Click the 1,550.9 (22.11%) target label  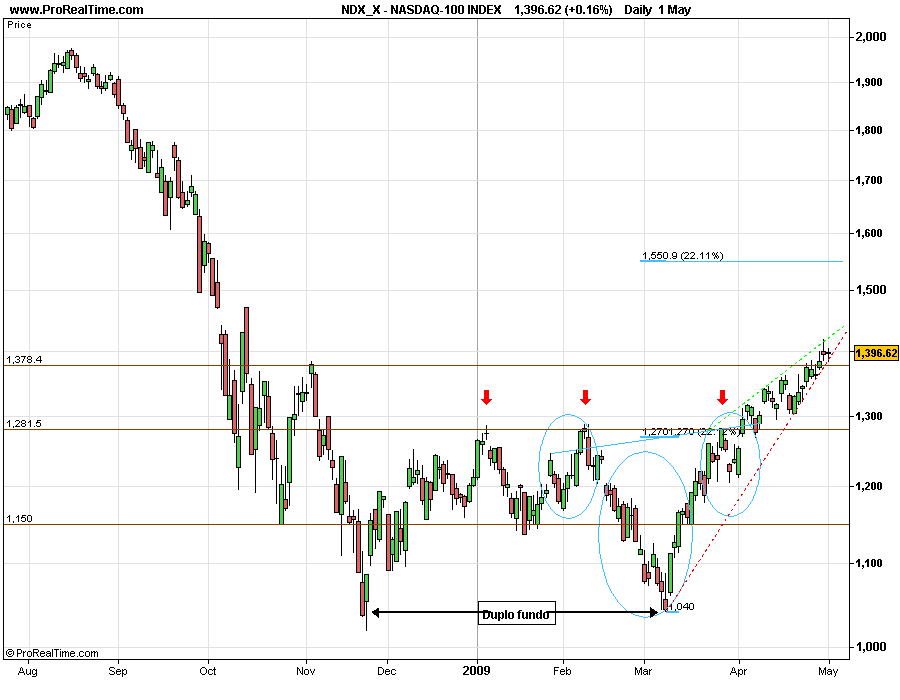(x=682, y=255)
